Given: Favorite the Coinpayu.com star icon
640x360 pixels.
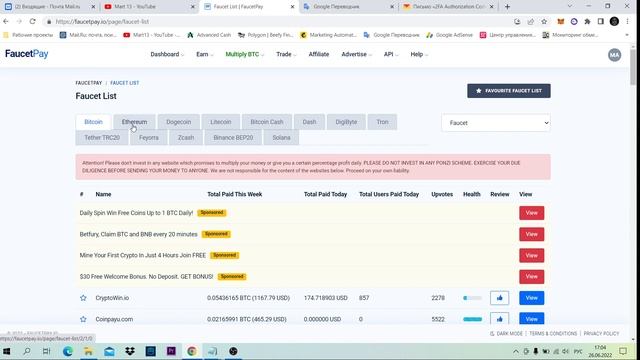Looking at the screenshot, I should (x=83, y=319).
